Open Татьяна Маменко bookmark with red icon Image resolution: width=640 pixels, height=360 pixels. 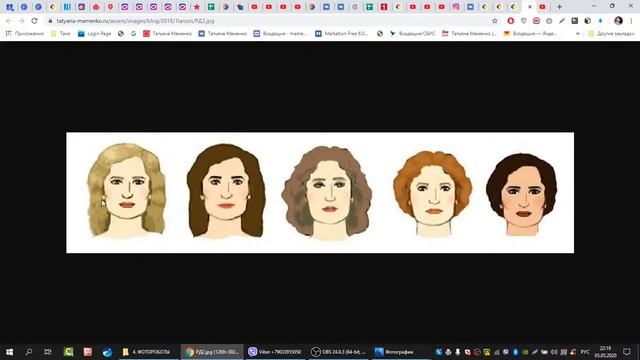coord(167,33)
